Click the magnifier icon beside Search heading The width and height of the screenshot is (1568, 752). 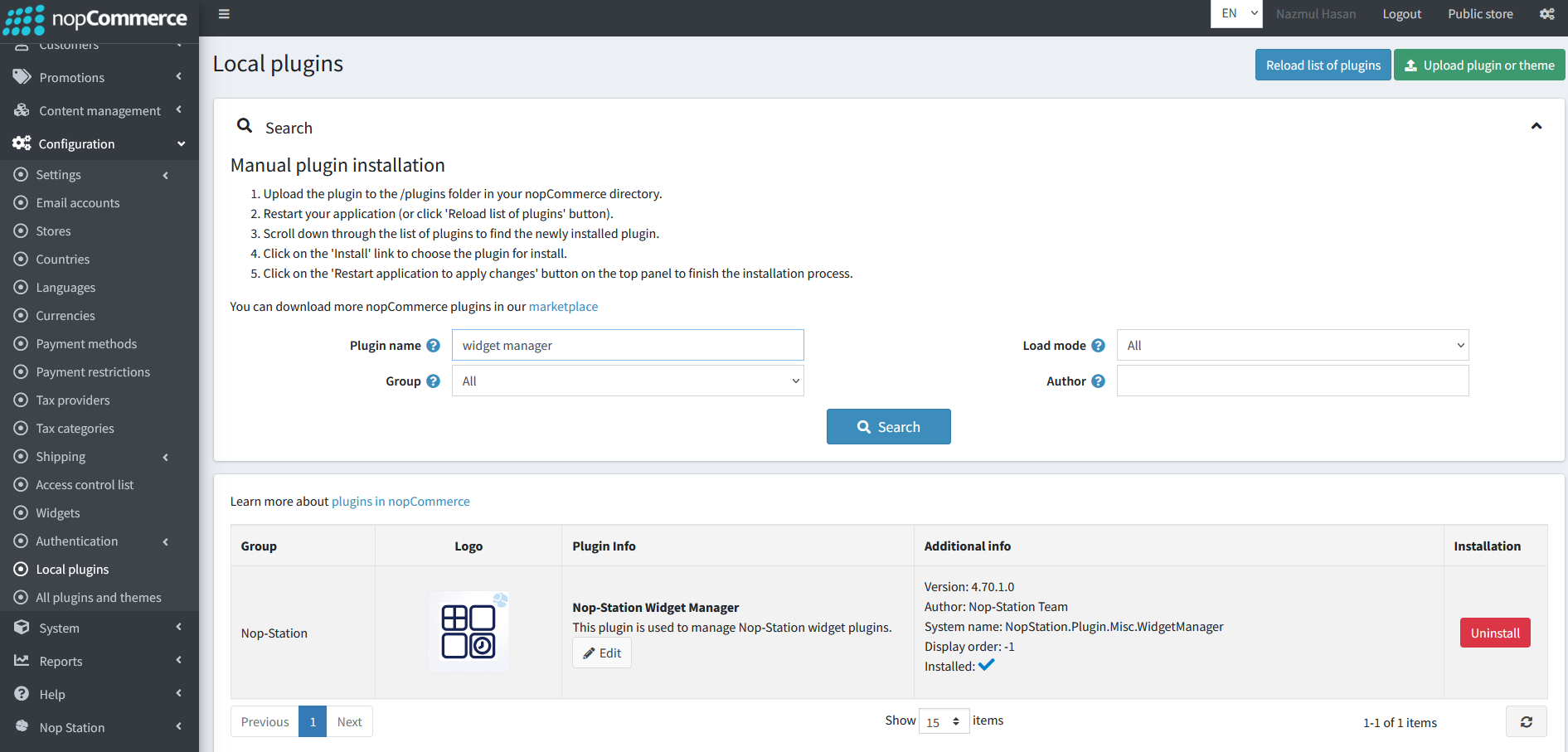pos(245,125)
